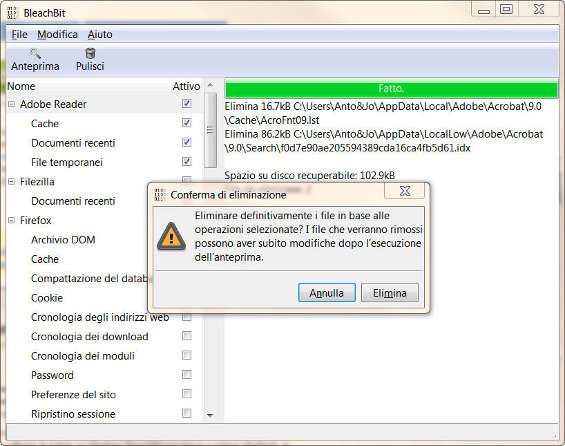The width and height of the screenshot is (565, 446).
Task: Uncheck the Adobe Reader checkbox
Action: 187,104
